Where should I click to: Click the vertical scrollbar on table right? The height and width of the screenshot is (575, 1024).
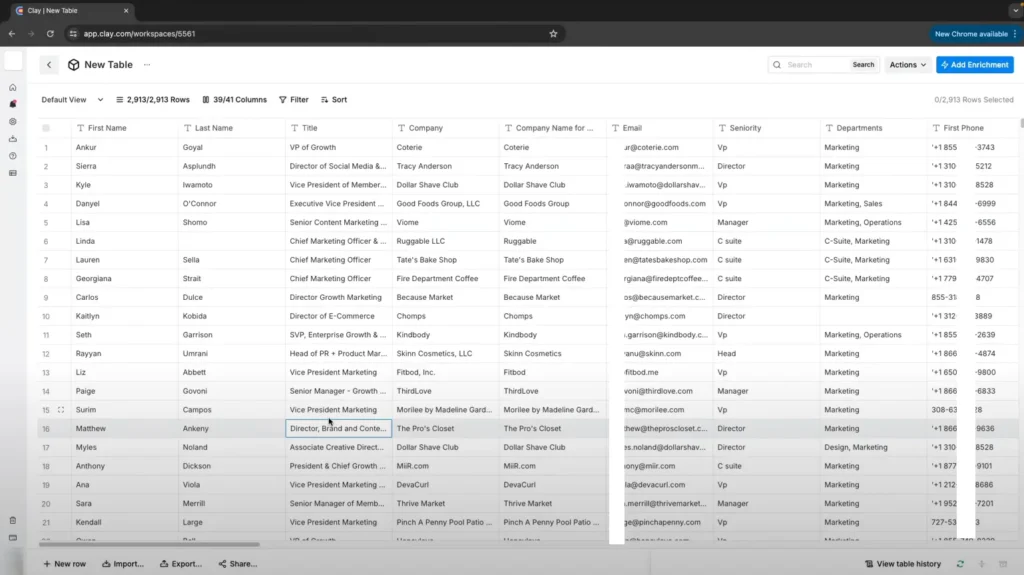[1021, 123]
